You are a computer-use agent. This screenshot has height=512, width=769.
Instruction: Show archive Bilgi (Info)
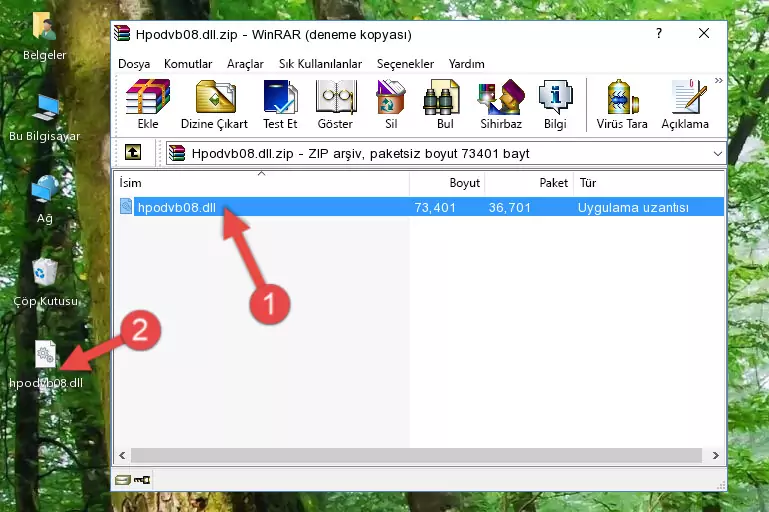tap(555, 104)
